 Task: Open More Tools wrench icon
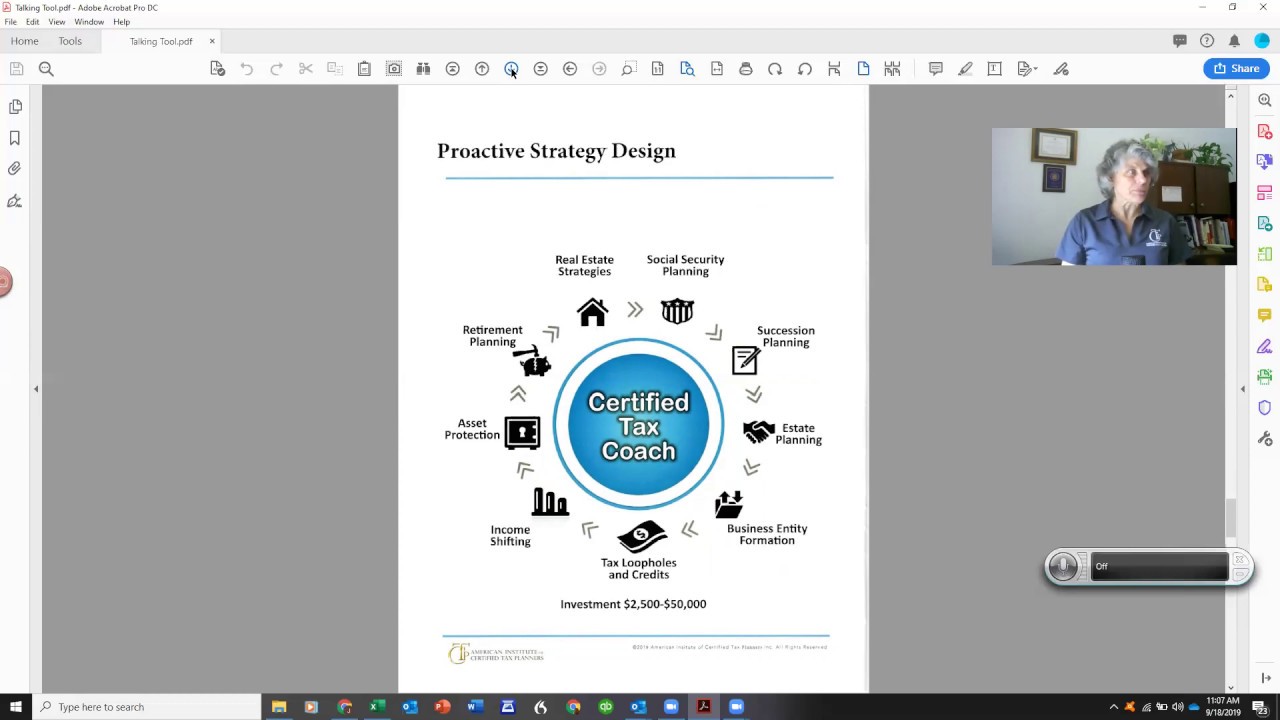1265,439
